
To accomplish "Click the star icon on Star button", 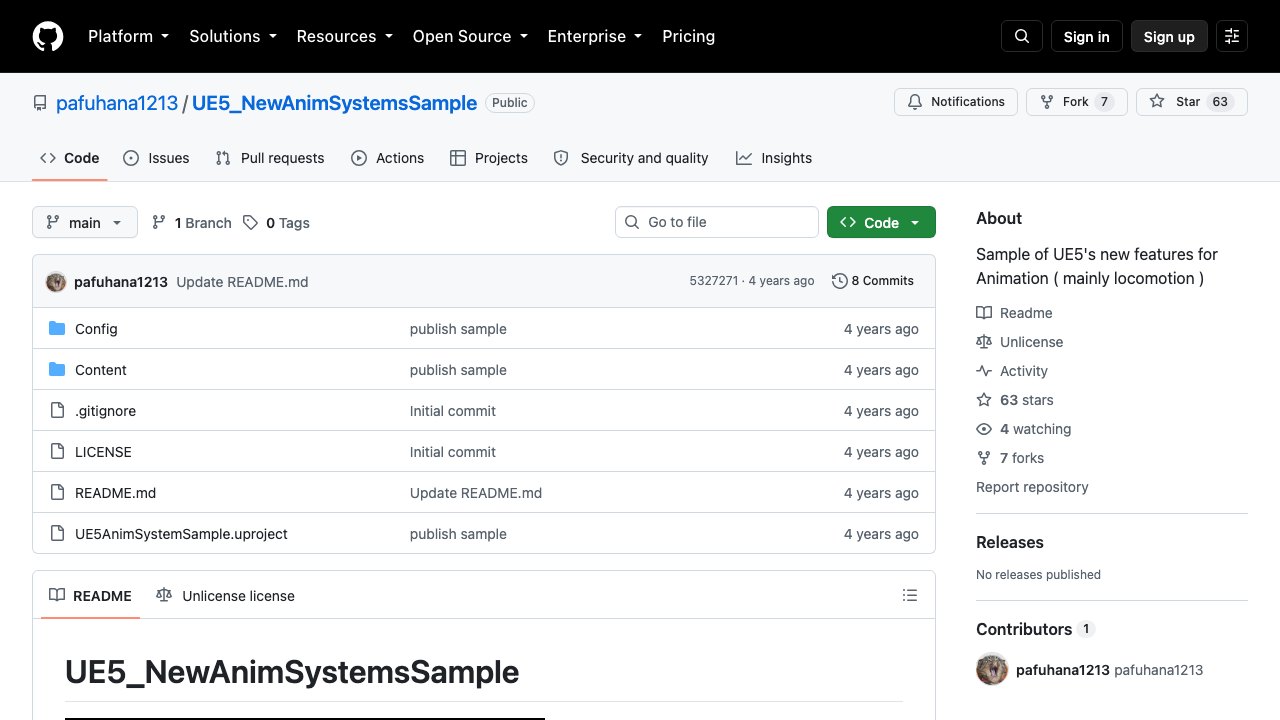I will coord(1157,102).
